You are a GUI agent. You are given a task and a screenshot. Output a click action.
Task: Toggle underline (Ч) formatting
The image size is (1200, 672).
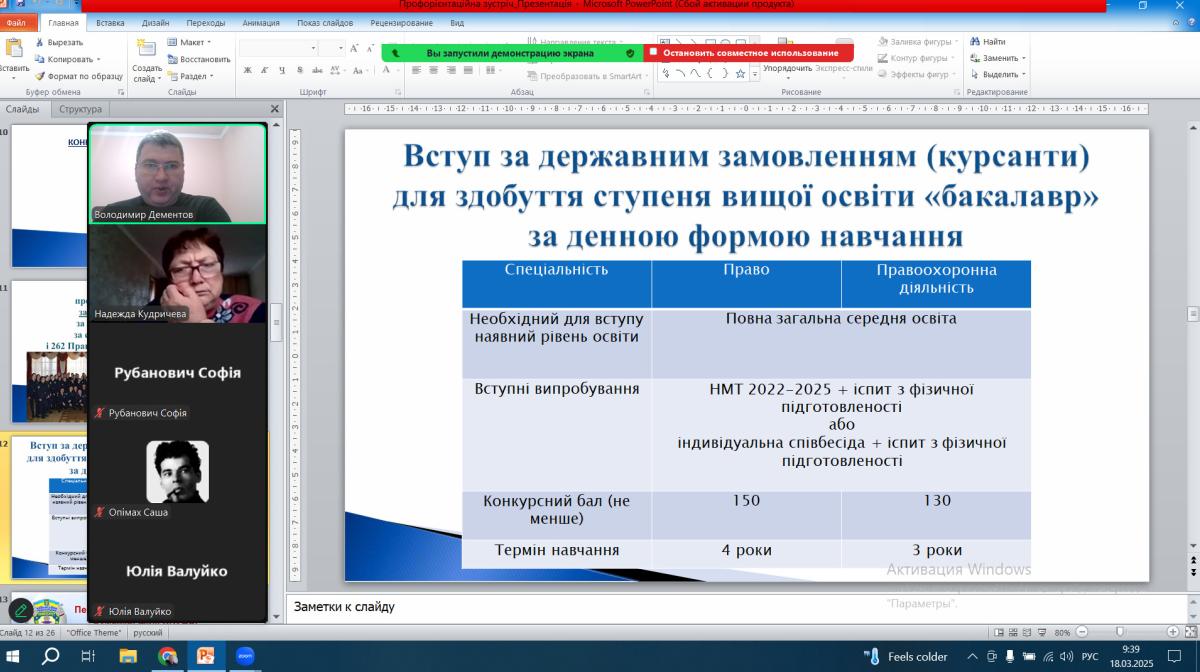click(283, 70)
